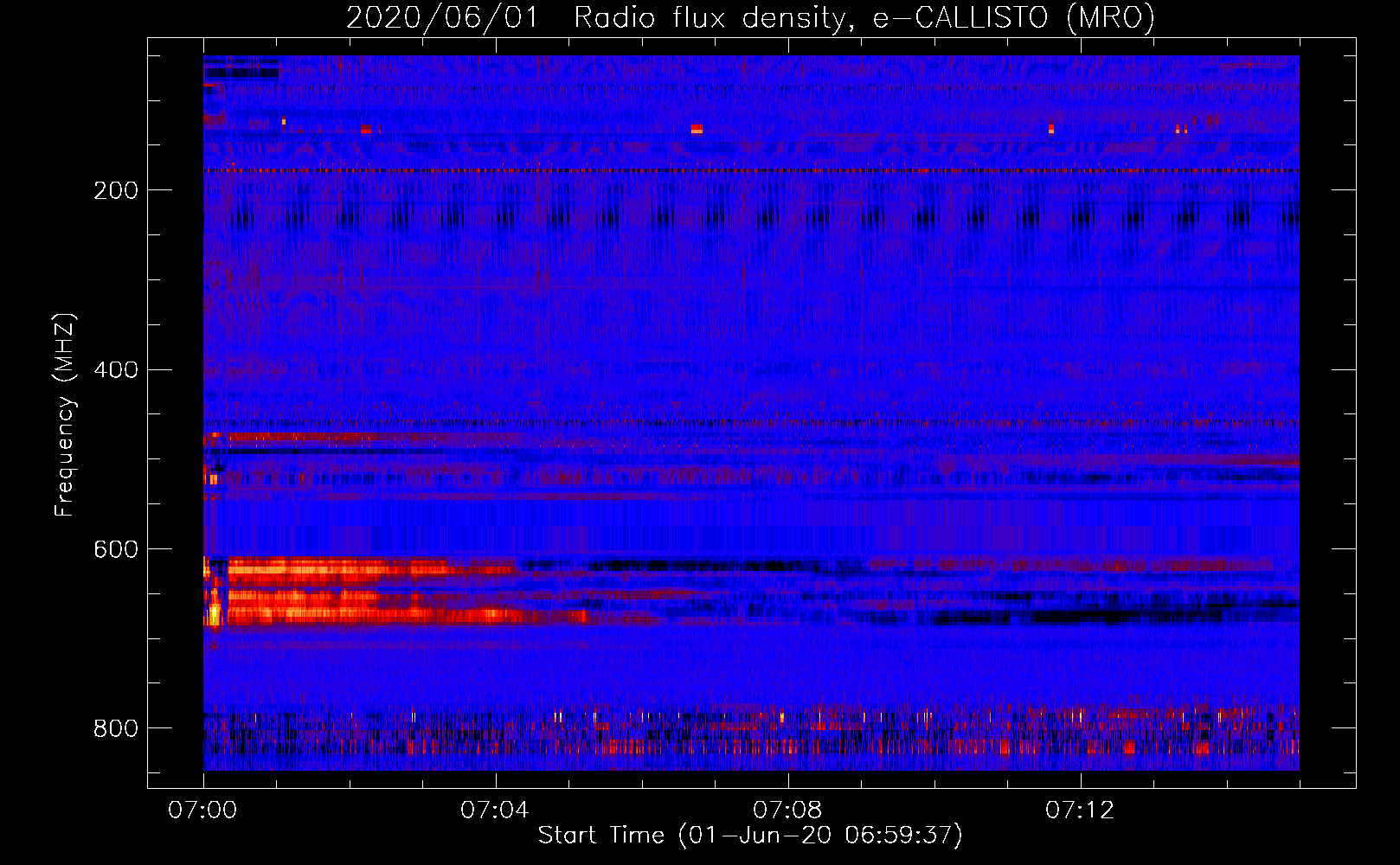Click the 07:08 time tick label

pos(787,811)
